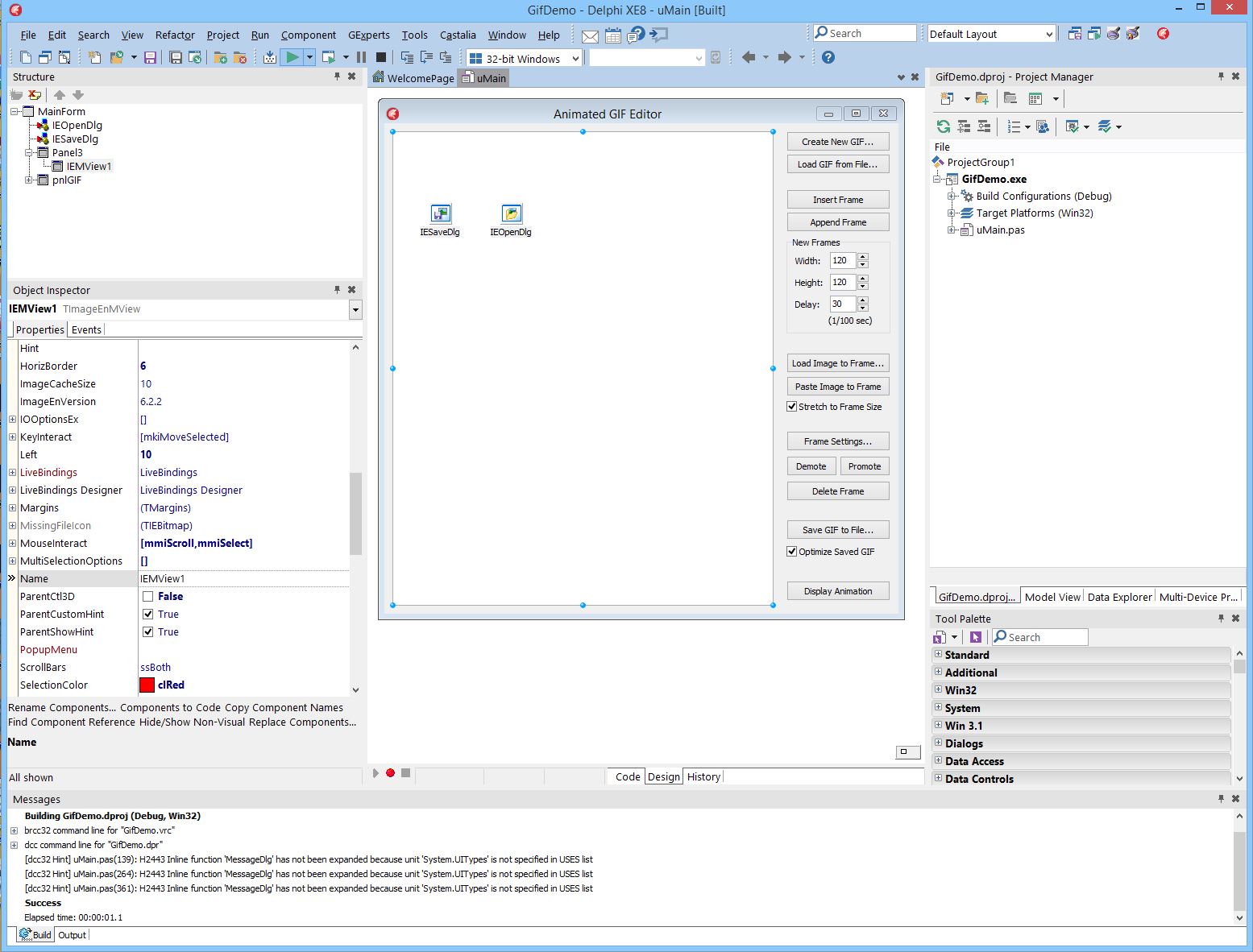The height and width of the screenshot is (952, 1253).
Task: Expand the Build Configurations (Debug) node
Action: (x=952, y=197)
